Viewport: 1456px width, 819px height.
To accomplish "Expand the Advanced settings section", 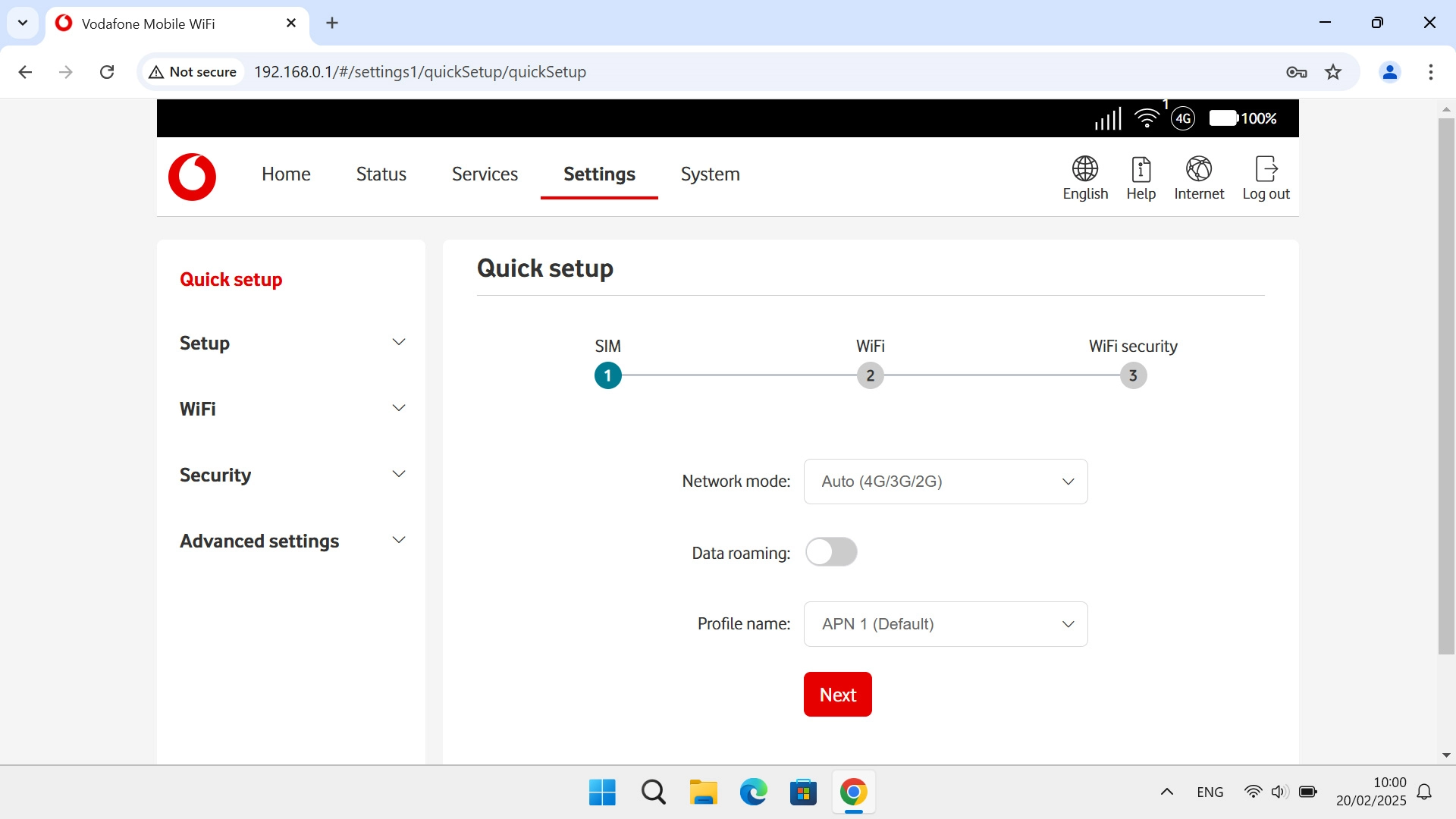I will [x=292, y=541].
